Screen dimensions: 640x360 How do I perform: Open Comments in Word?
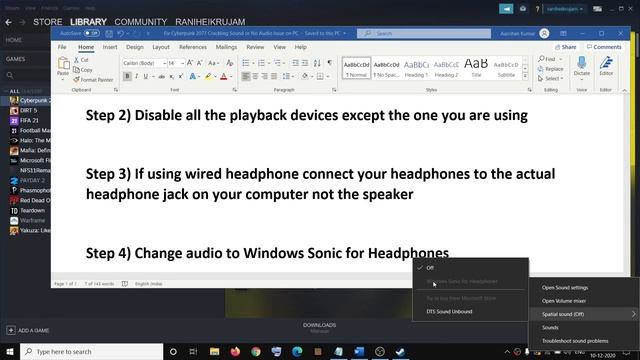coord(604,47)
